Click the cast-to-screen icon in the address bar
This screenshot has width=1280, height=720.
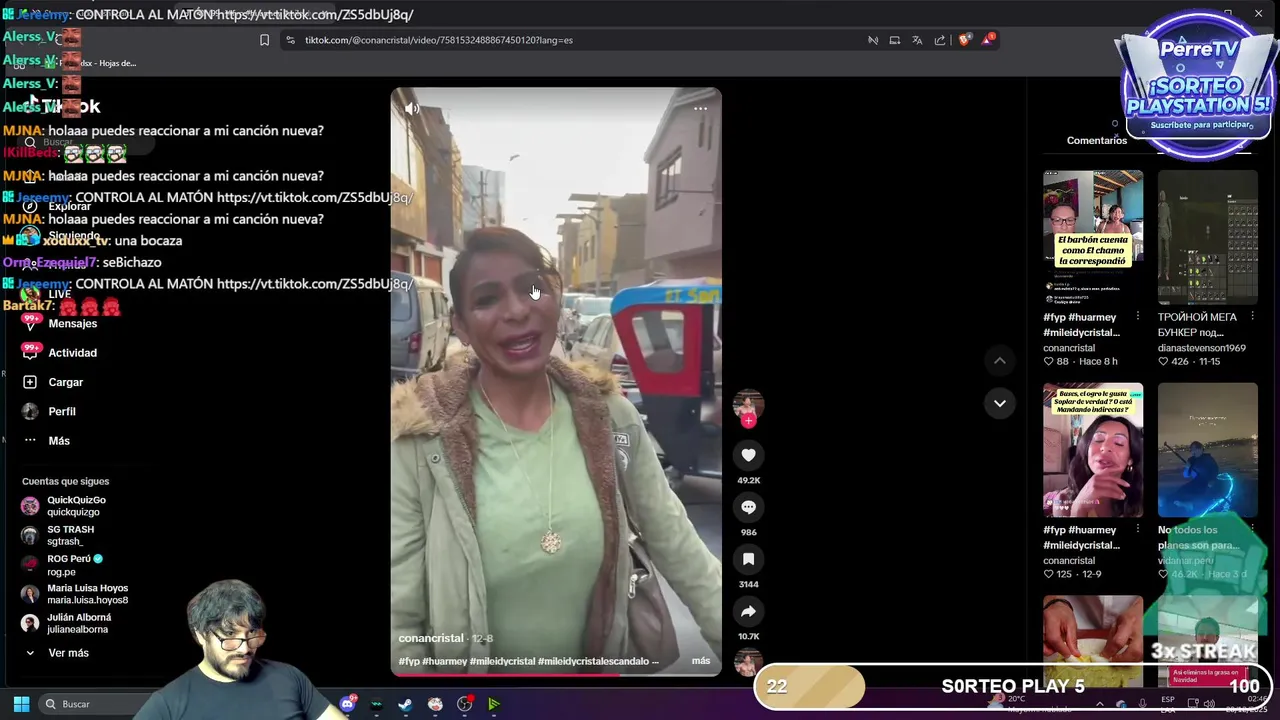[894, 40]
